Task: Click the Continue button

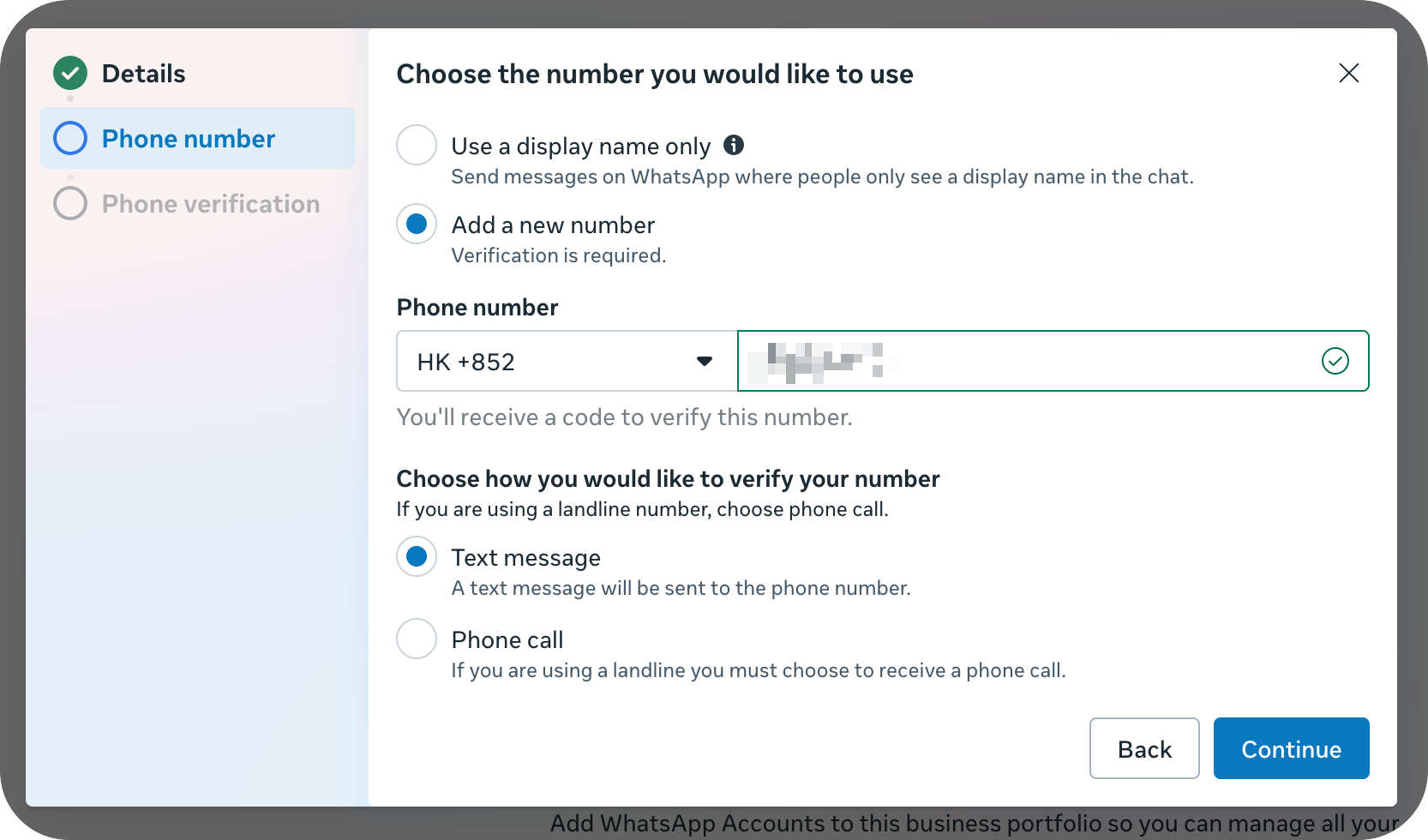Action: [1291, 748]
